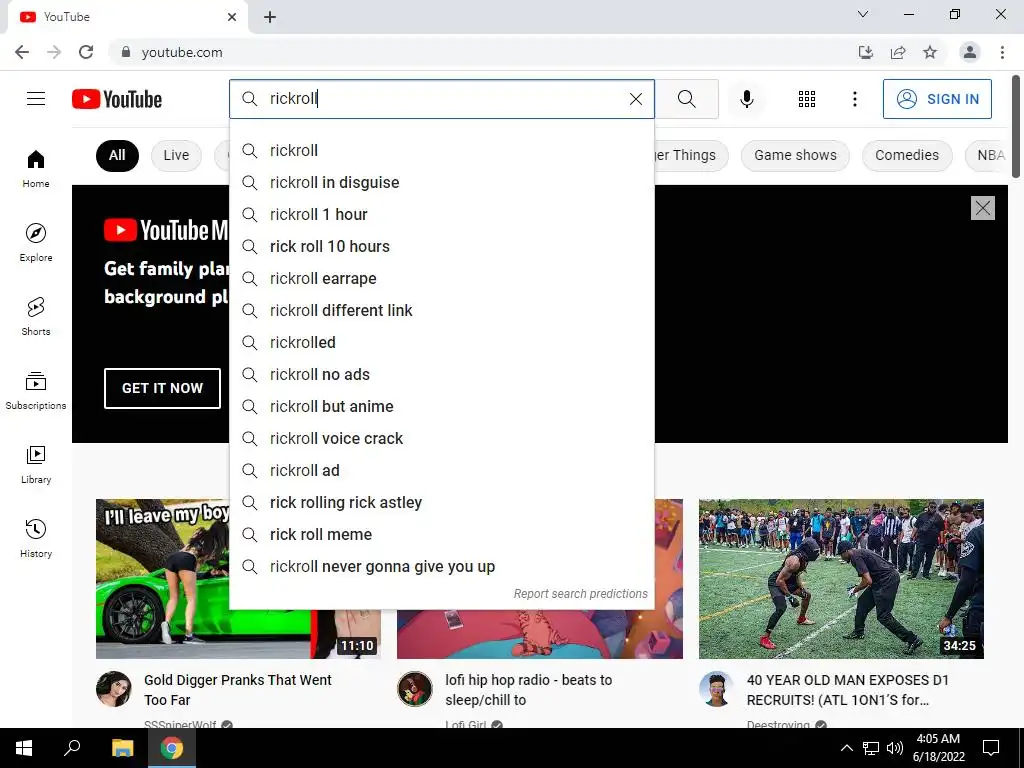Click the YouTube logo

[117, 99]
